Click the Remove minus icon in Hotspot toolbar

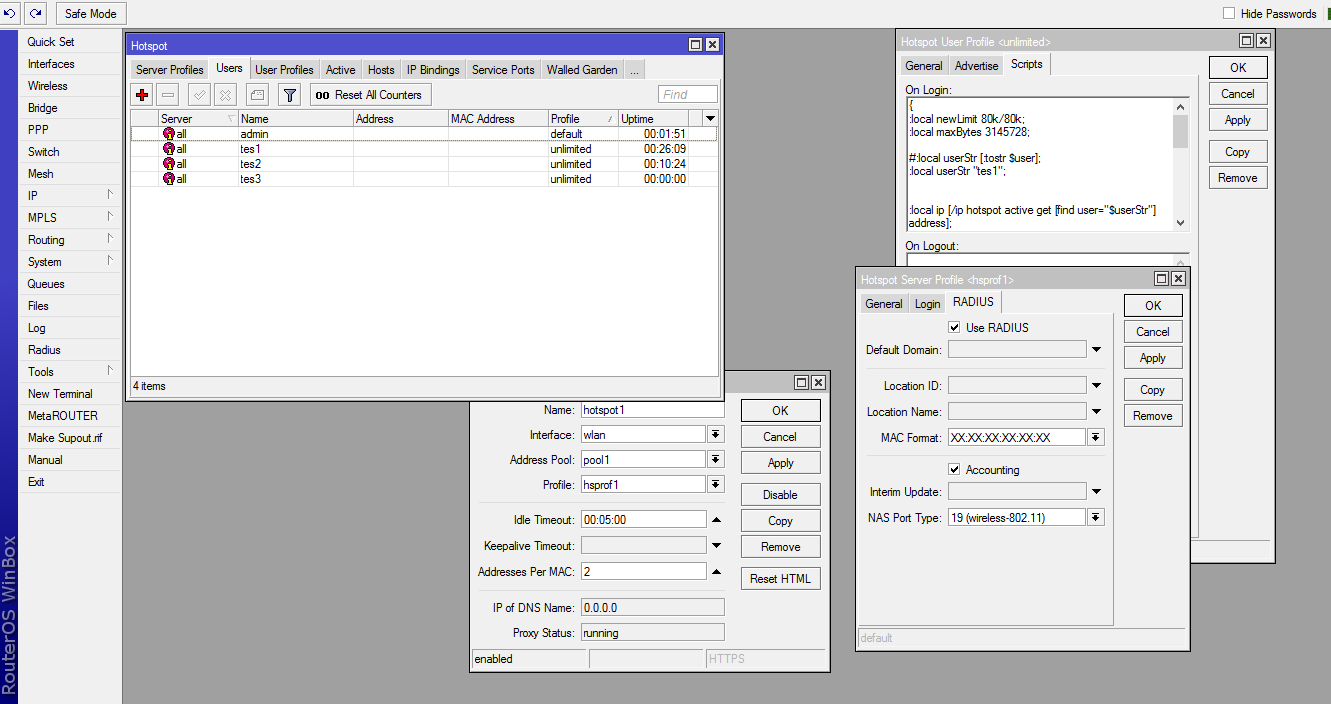[168, 95]
